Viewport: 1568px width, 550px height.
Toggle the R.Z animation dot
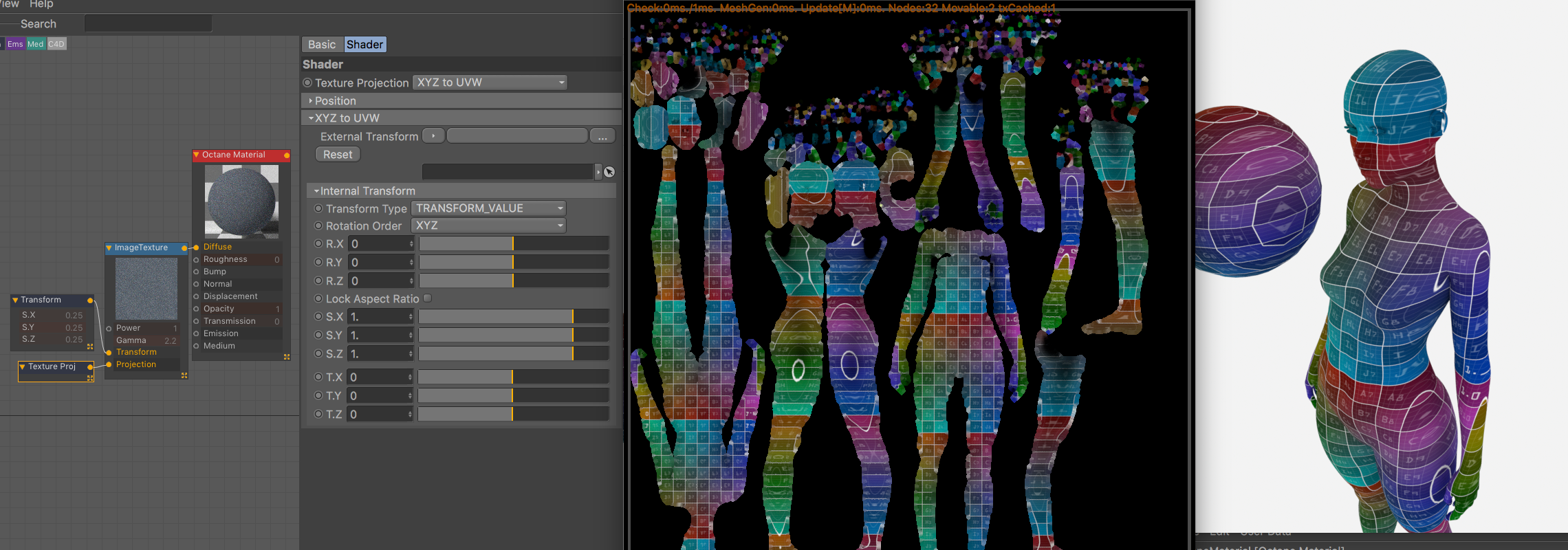pos(318,280)
